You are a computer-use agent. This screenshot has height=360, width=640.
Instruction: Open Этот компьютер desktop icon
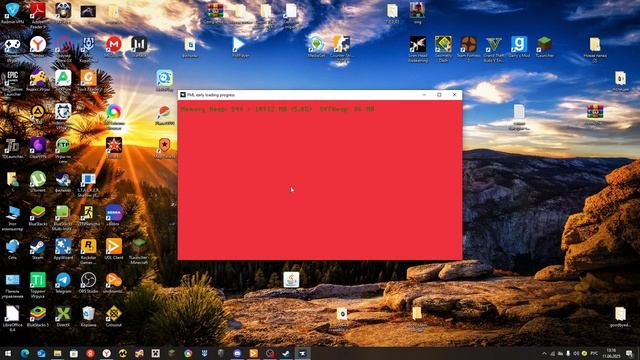[12, 218]
